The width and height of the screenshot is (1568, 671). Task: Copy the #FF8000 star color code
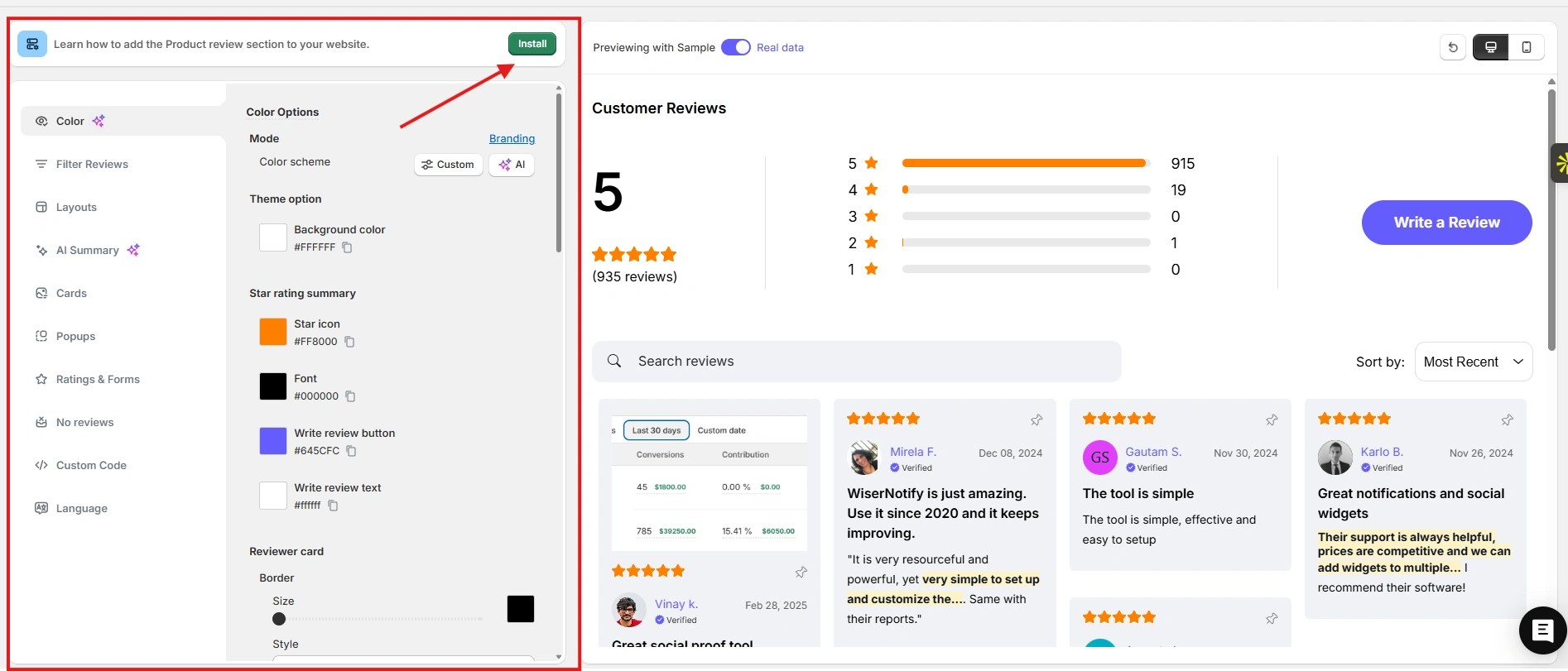349,342
